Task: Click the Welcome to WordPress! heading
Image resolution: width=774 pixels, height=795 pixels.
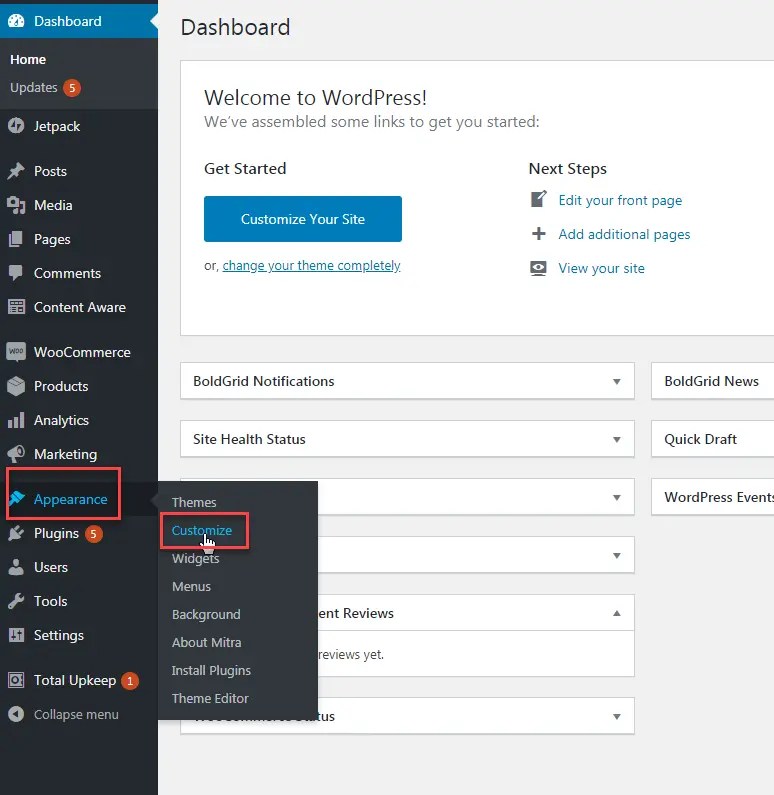Action: click(315, 97)
